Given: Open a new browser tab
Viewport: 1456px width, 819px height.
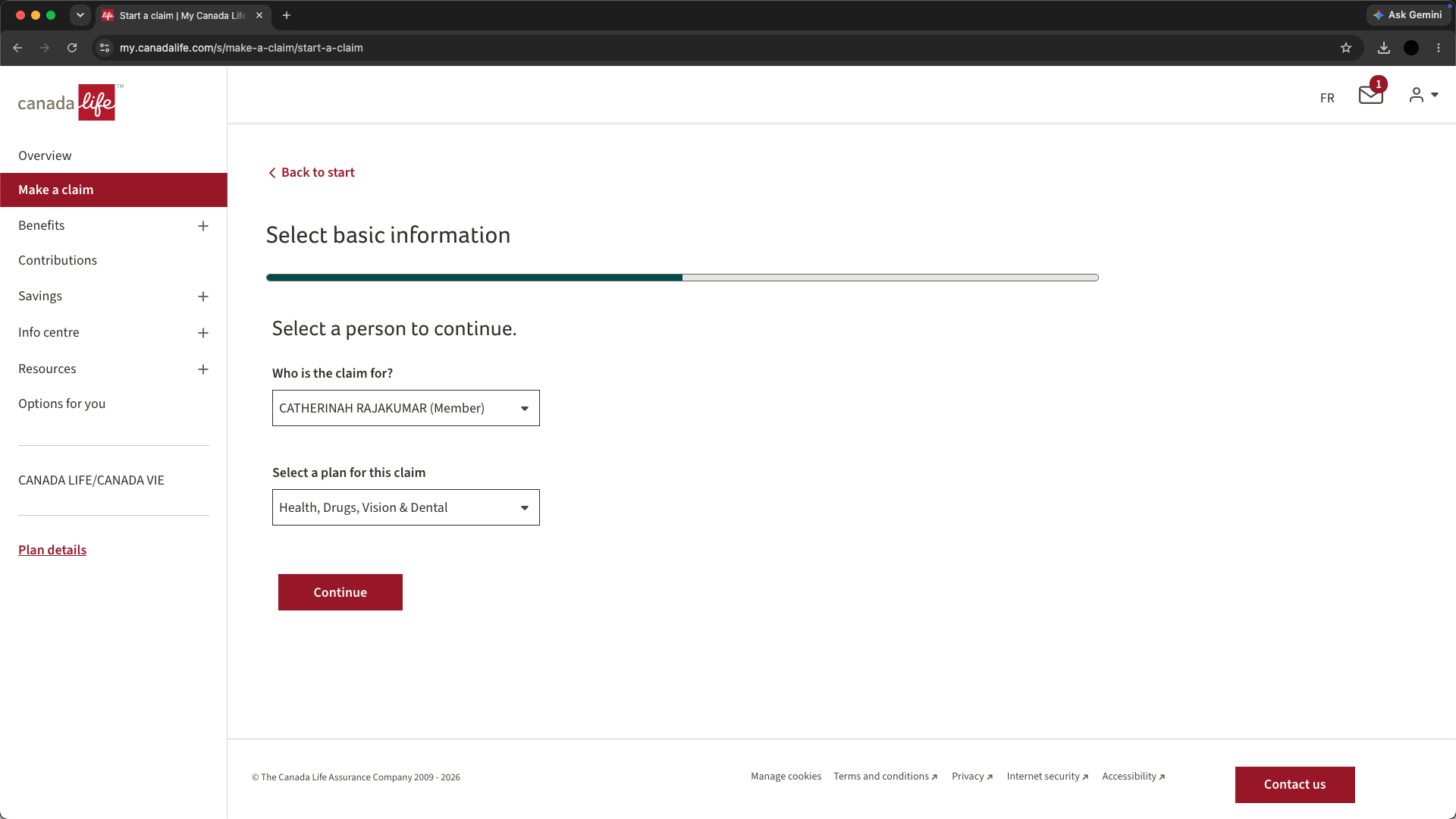Looking at the screenshot, I should tap(287, 15).
